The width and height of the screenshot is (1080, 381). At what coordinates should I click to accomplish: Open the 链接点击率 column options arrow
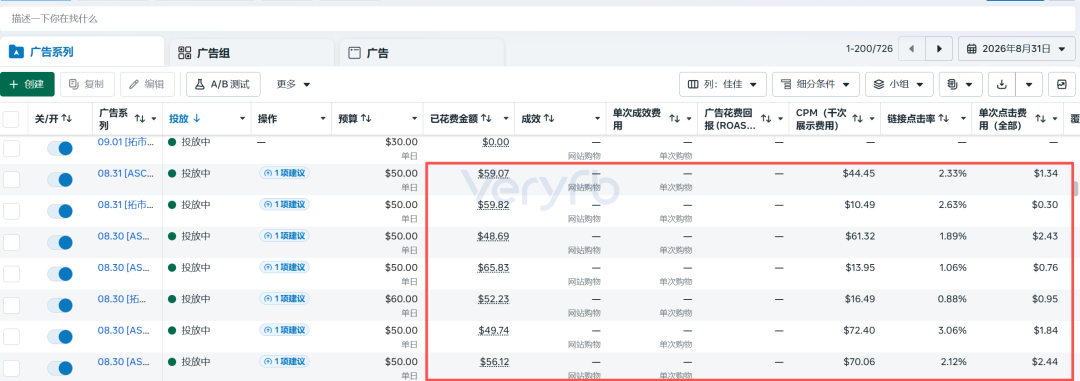(x=962, y=119)
